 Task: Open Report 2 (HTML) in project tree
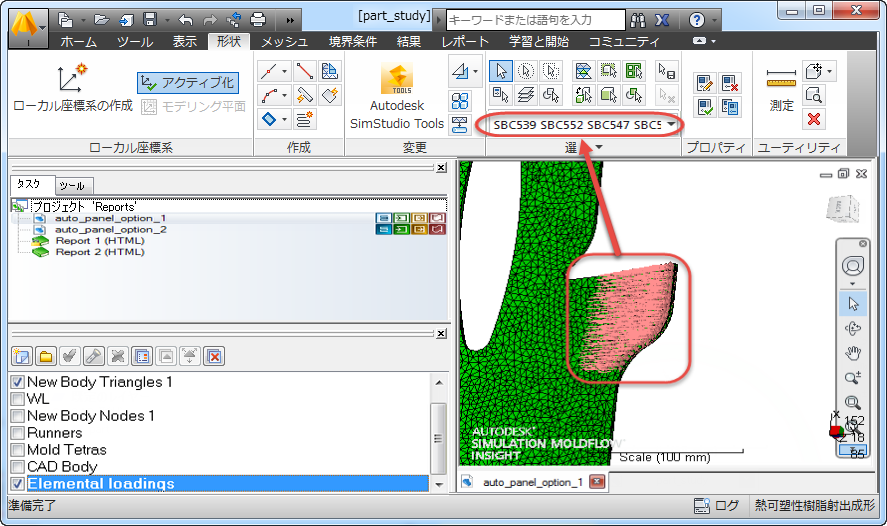(100, 252)
